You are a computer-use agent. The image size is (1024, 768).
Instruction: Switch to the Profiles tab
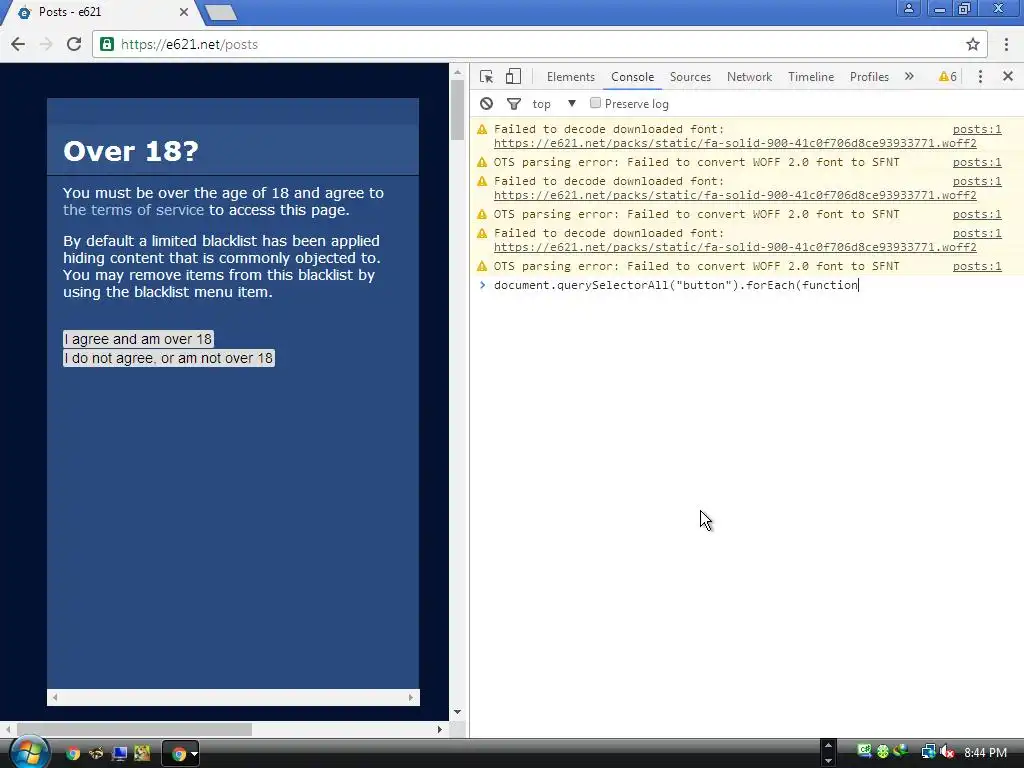tap(869, 76)
